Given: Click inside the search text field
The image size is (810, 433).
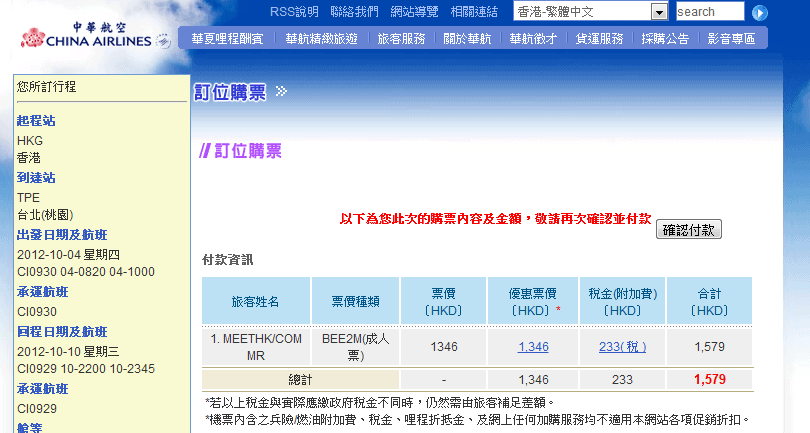Looking at the screenshot, I should tap(709, 12).
